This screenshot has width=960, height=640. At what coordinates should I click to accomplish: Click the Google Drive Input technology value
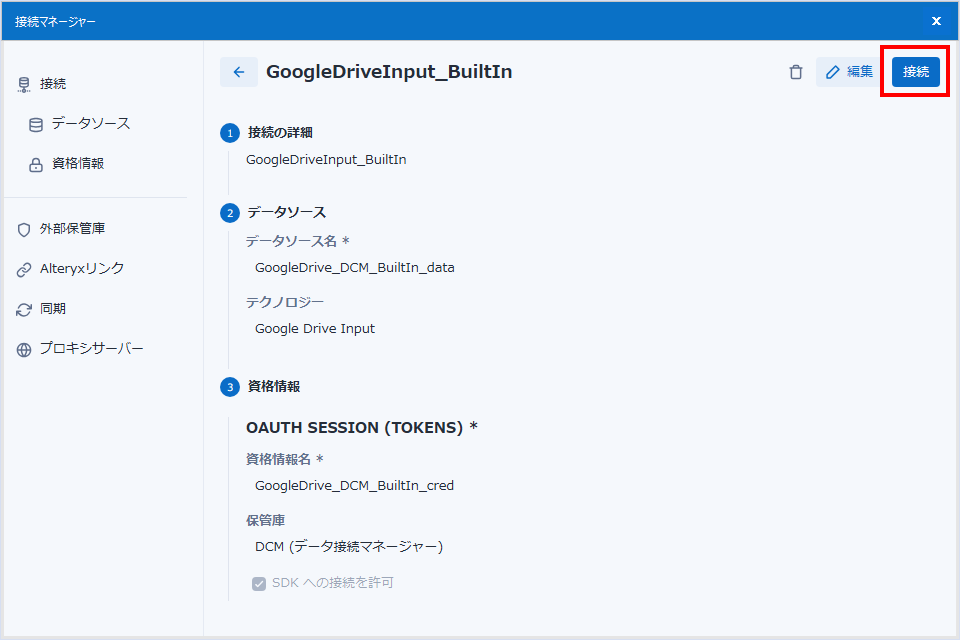[x=315, y=329]
